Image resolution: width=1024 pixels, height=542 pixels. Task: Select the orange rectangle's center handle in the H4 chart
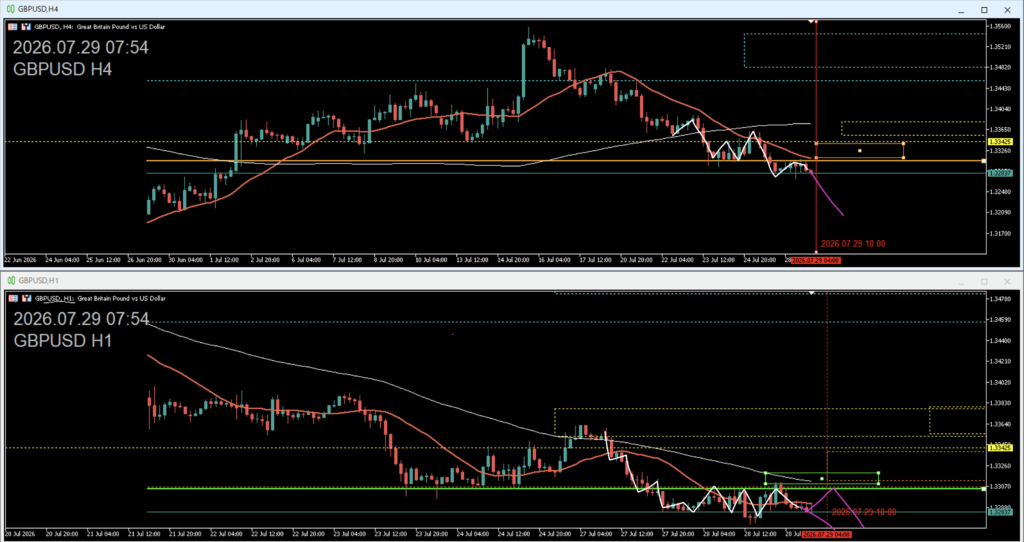(x=859, y=151)
